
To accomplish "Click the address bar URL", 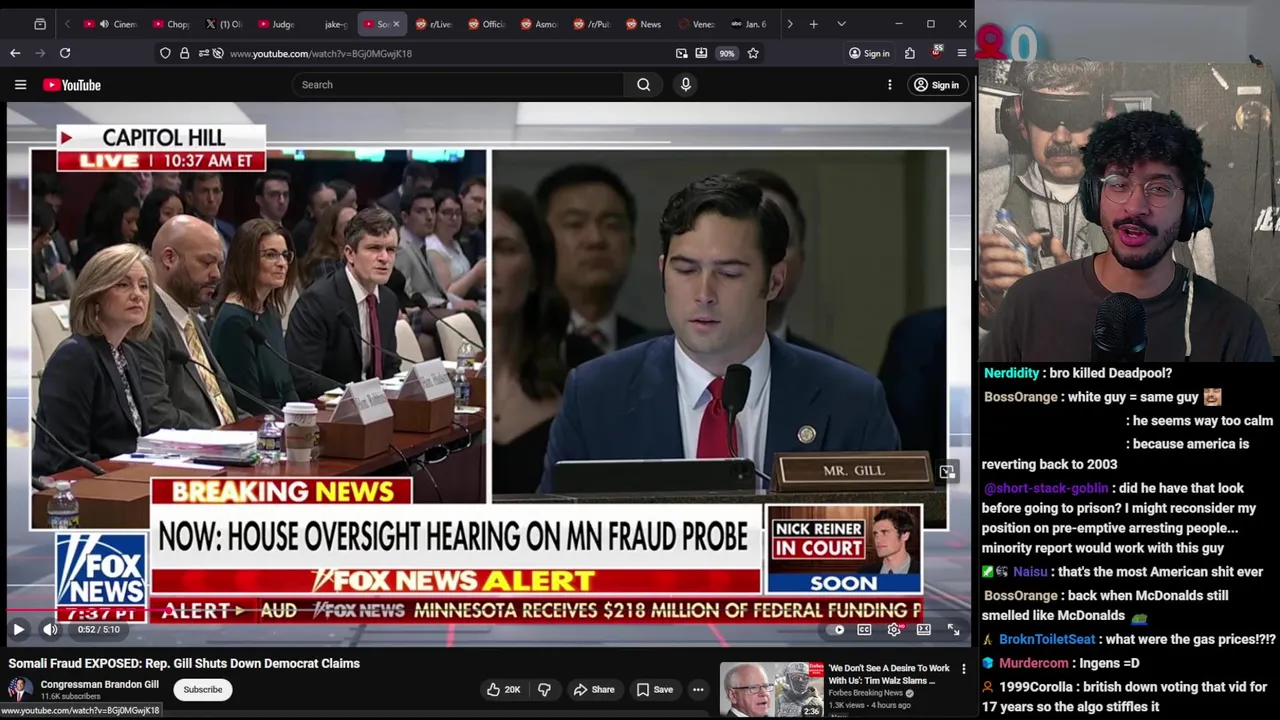I will tap(320, 53).
